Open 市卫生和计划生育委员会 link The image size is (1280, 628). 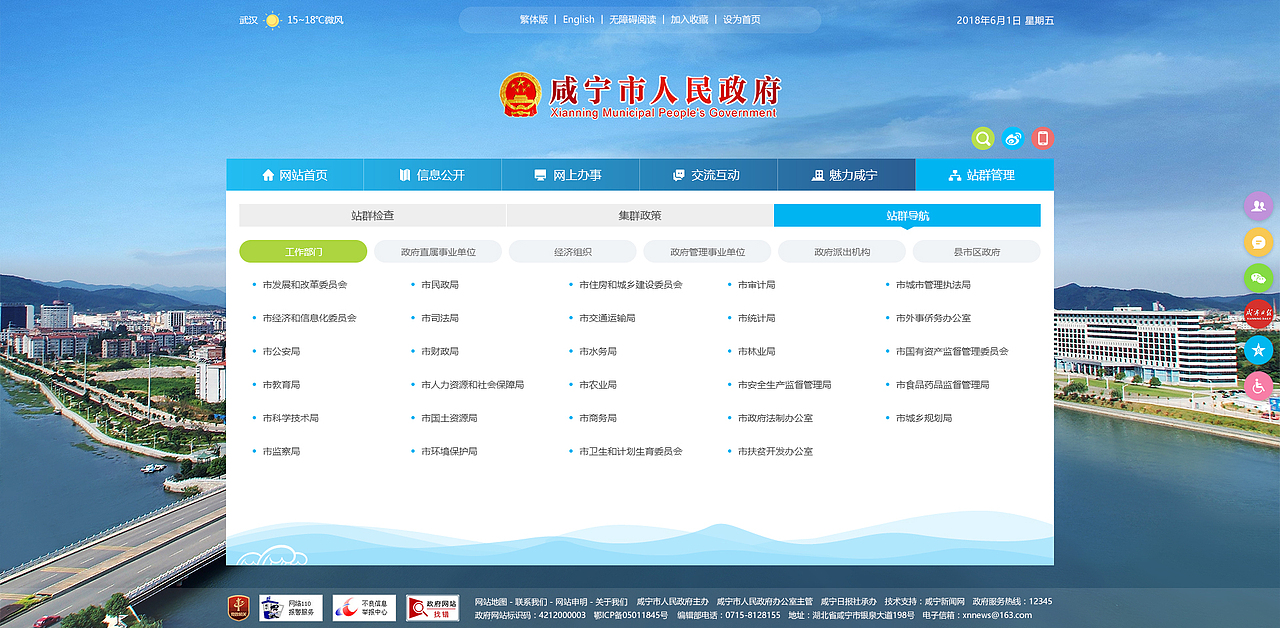[631, 452]
